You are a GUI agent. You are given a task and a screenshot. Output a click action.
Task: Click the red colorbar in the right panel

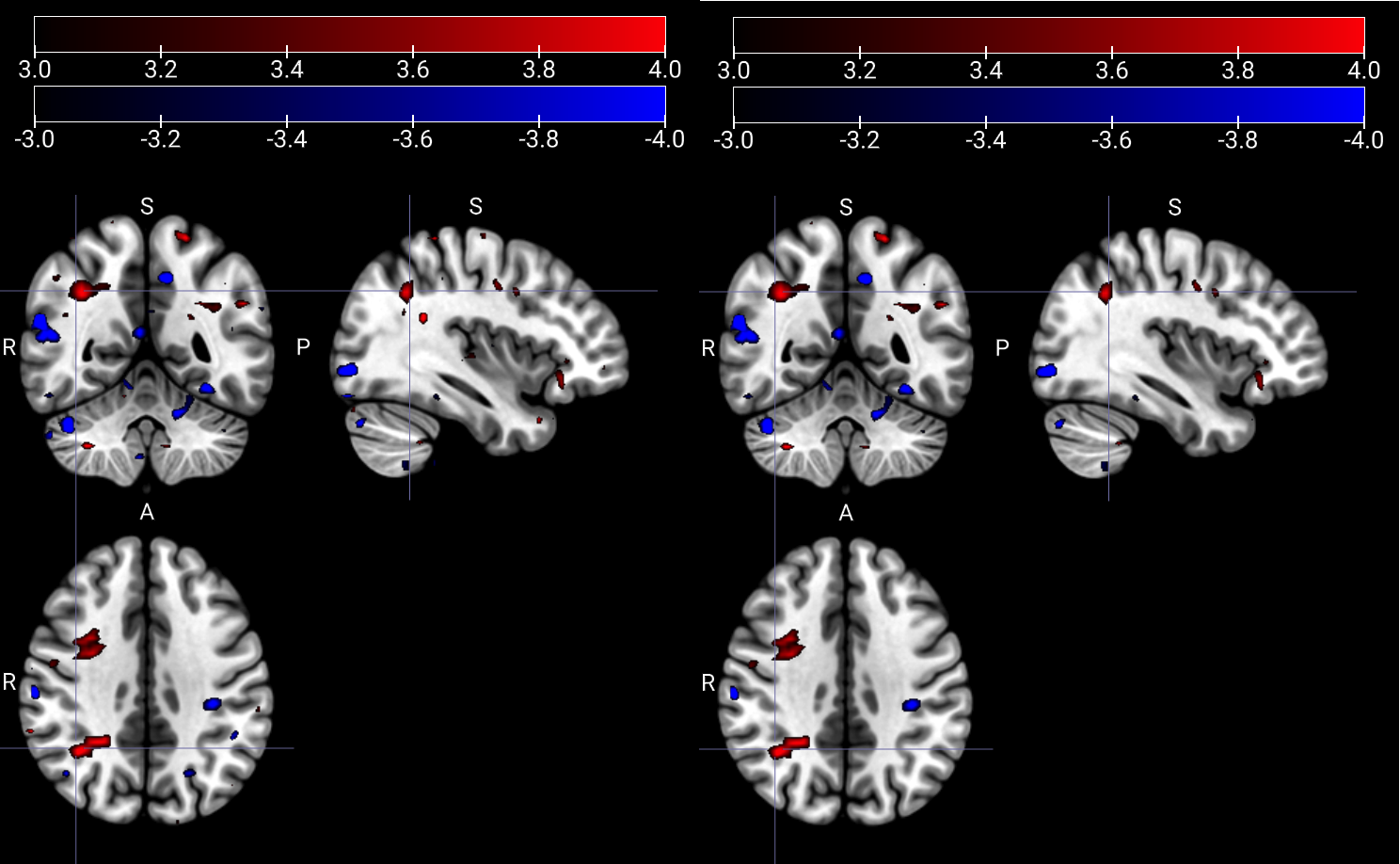(1048, 35)
